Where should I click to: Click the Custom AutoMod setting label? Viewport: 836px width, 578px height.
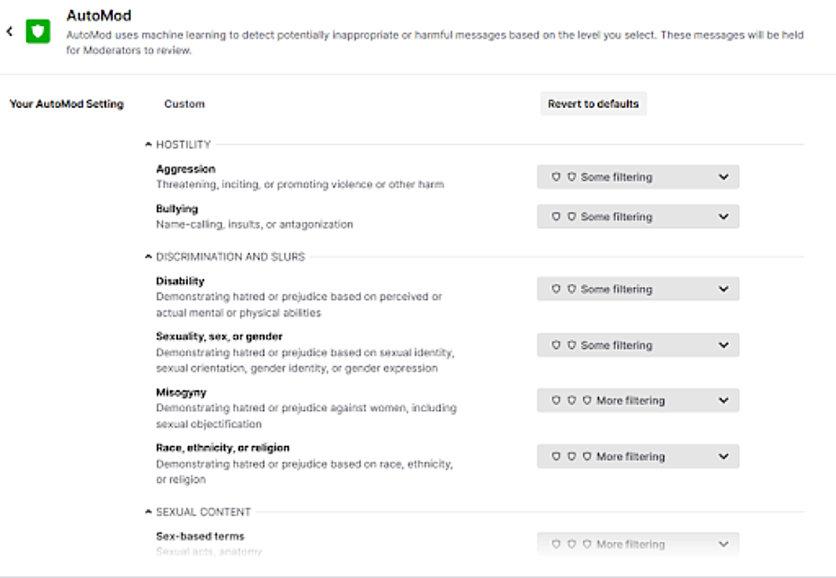[x=184, y=104]
